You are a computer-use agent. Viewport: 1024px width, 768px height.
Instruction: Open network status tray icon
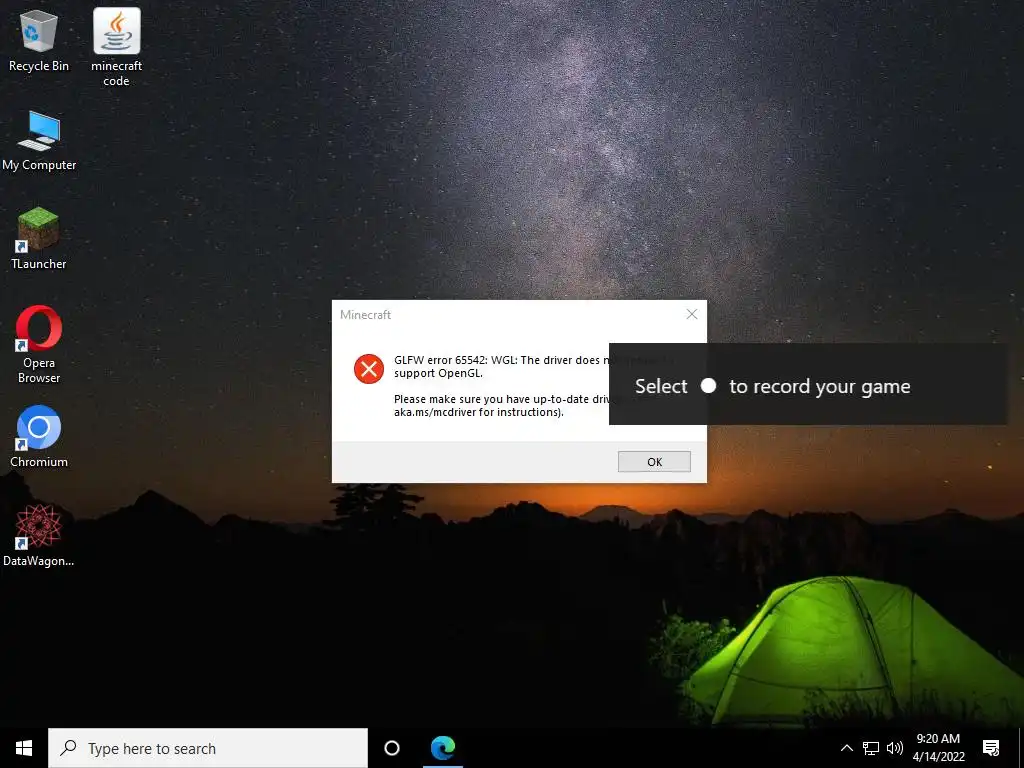click(871, 748)
